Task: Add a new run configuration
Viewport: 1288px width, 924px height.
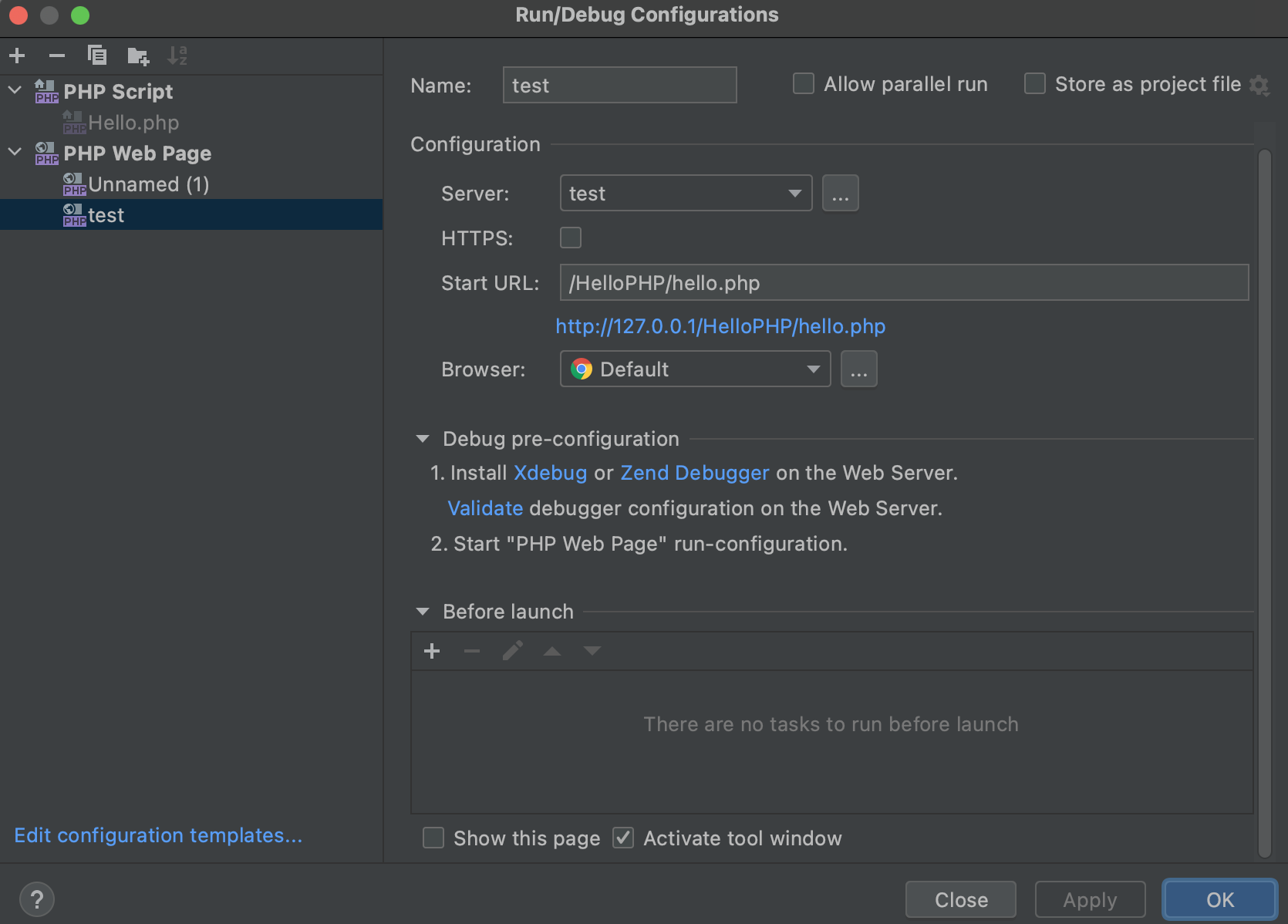Action: click(x=17, y=56)
